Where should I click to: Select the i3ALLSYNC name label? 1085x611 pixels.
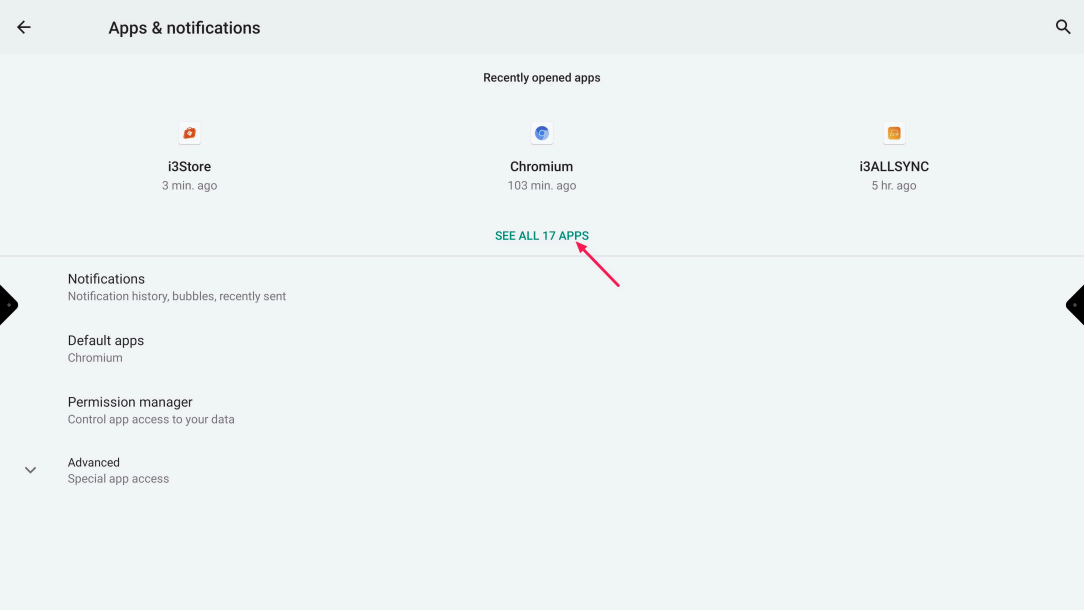coord(894,167)
